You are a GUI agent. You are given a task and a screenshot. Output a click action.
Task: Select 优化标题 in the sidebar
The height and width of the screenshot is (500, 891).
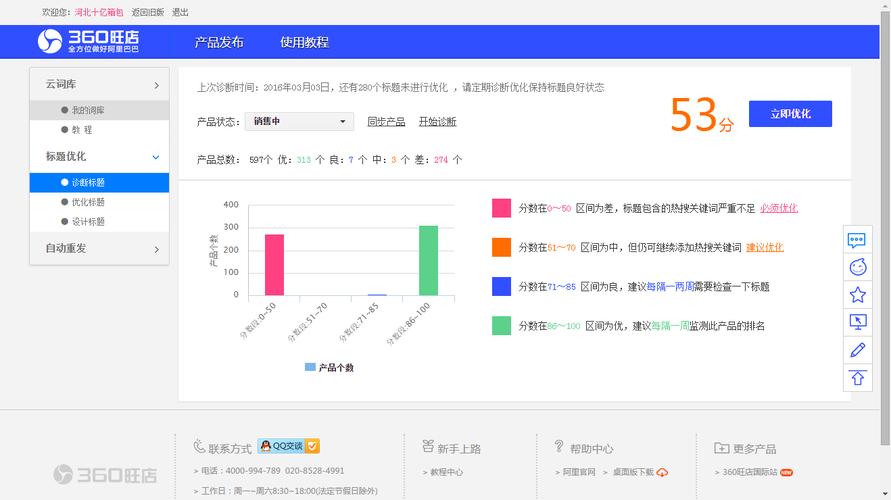pyautogui.click(x=99, y=202)
